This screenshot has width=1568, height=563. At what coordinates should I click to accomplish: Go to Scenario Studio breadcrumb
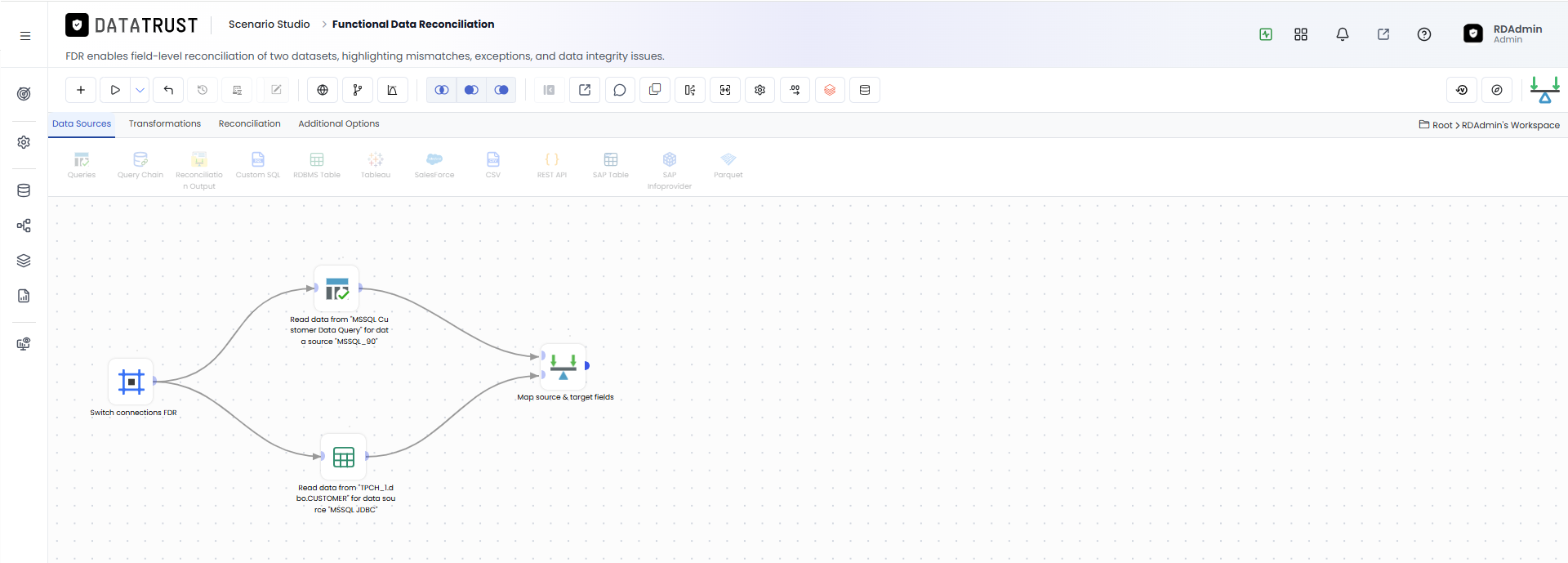[269, 25]
